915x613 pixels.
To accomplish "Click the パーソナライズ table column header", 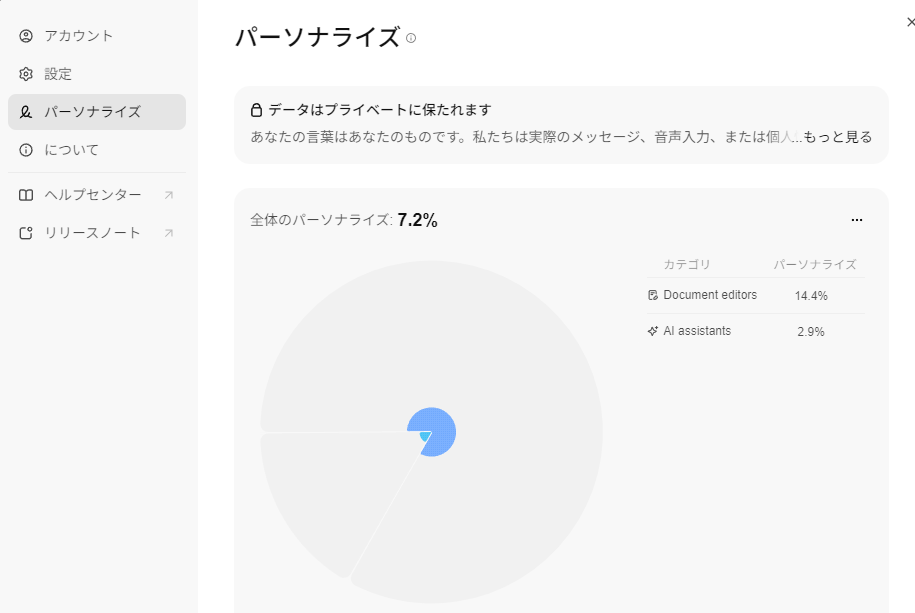I will point(815,265).
